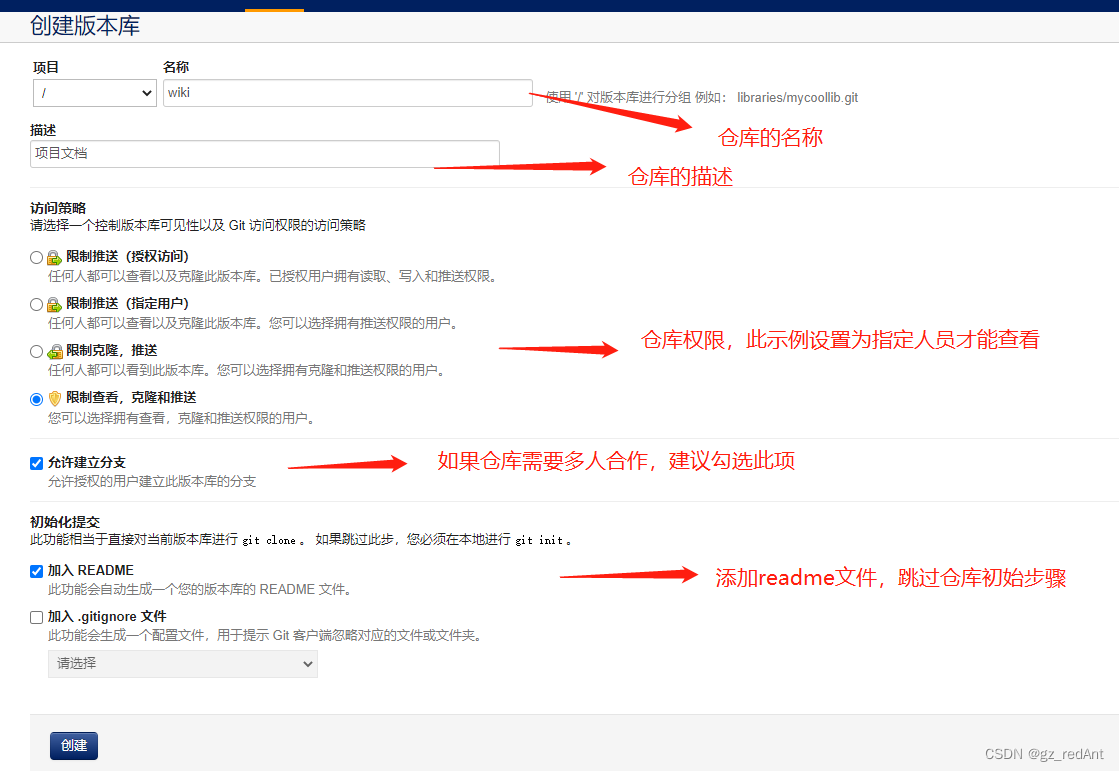Click the 创建 button to create repository
This screenshot has height=771, width=1119.
pyautogui.click(x=73, y=745)
